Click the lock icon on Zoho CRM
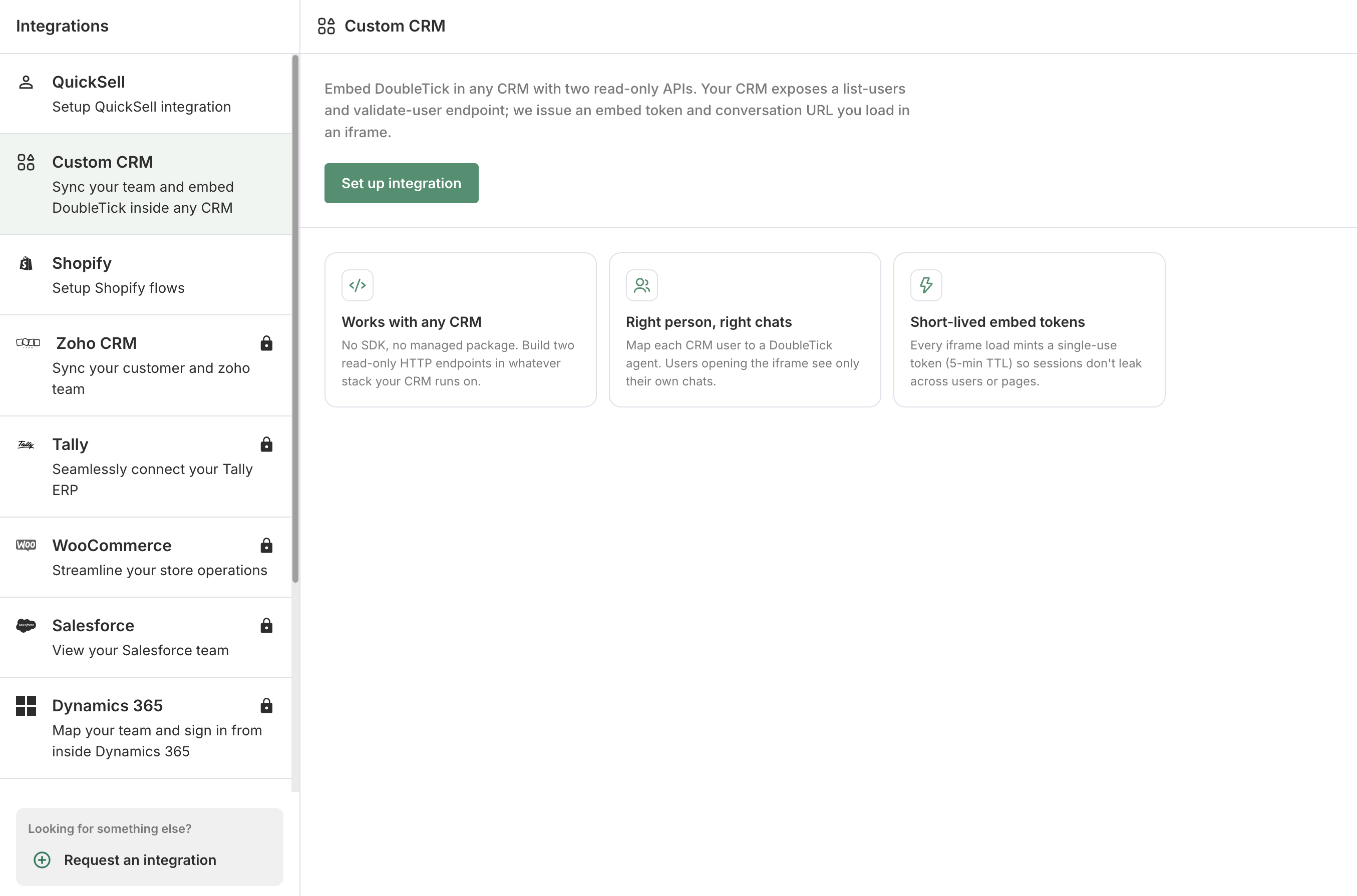This screenshot has width=1357, height=896. click(x=266, y=343)
